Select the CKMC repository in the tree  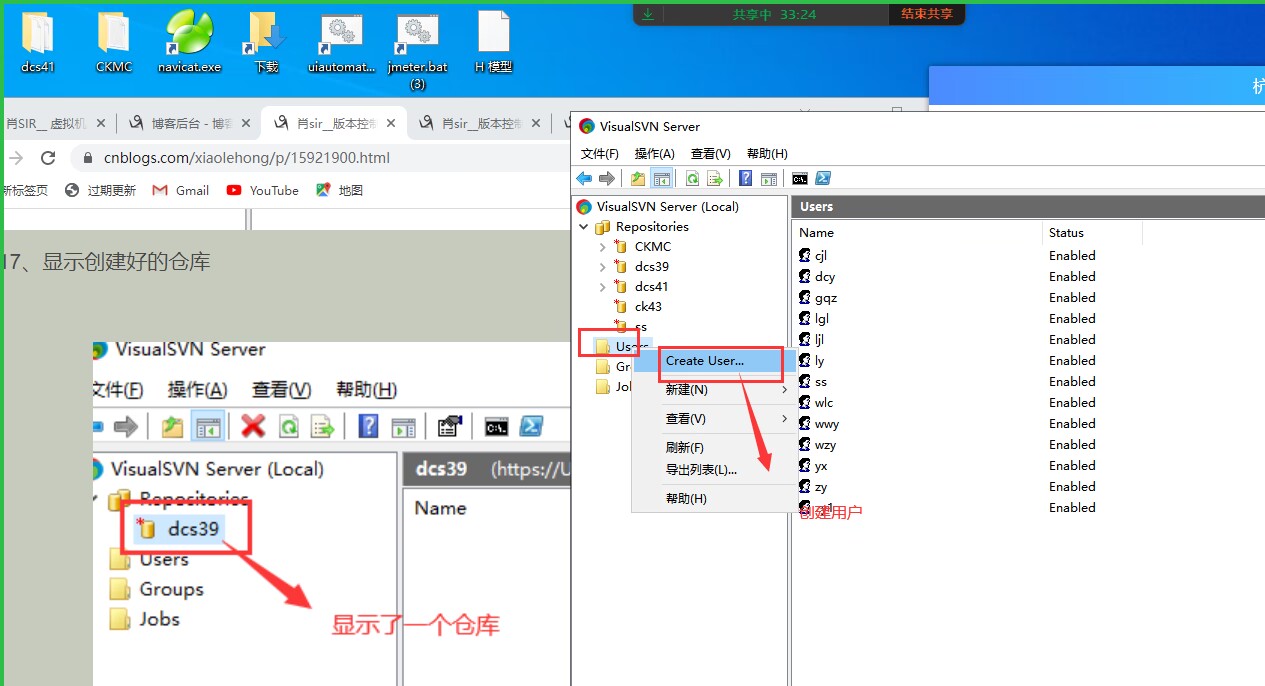click(643, 247)
